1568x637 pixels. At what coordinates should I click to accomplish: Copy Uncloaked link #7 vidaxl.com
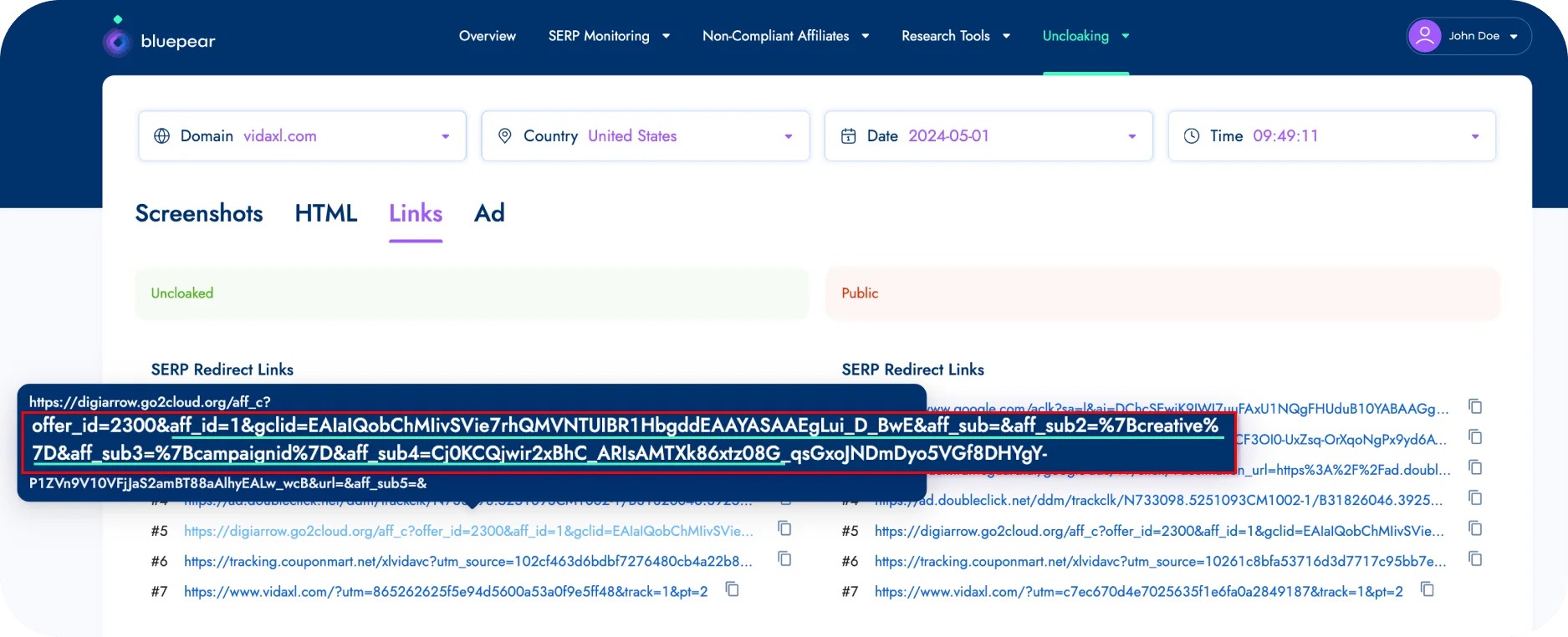[732, 589]
